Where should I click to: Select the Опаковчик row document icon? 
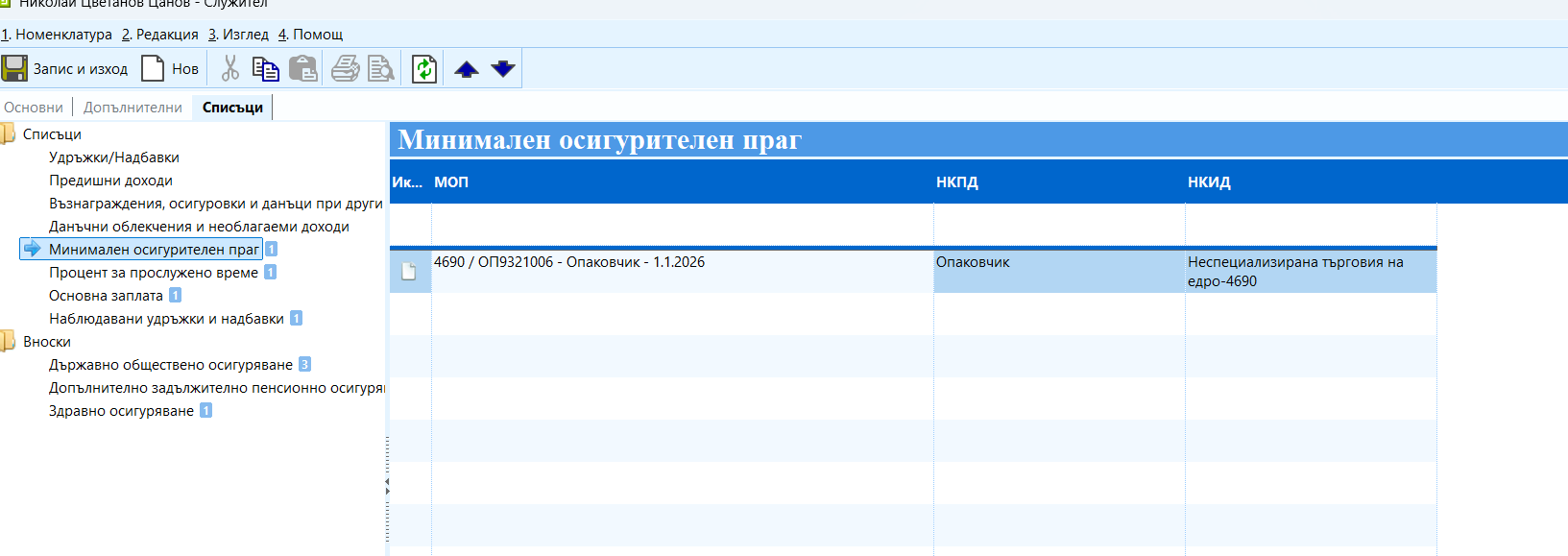[x=409, y=272]
